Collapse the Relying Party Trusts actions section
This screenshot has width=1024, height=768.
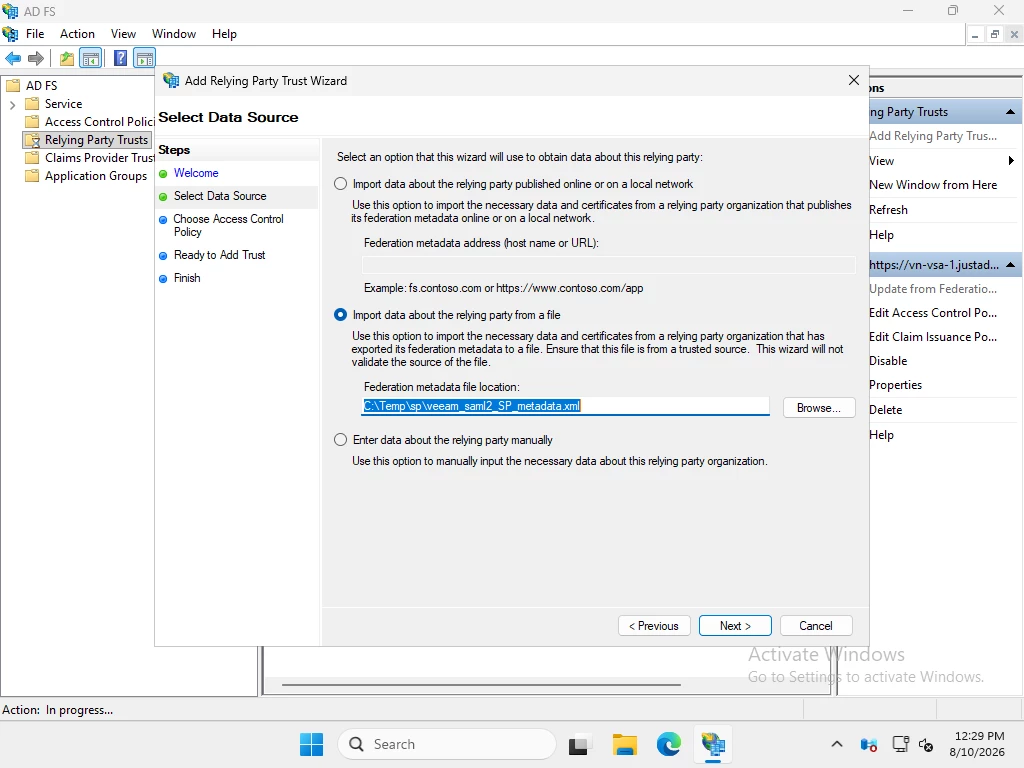(1010, 112)
